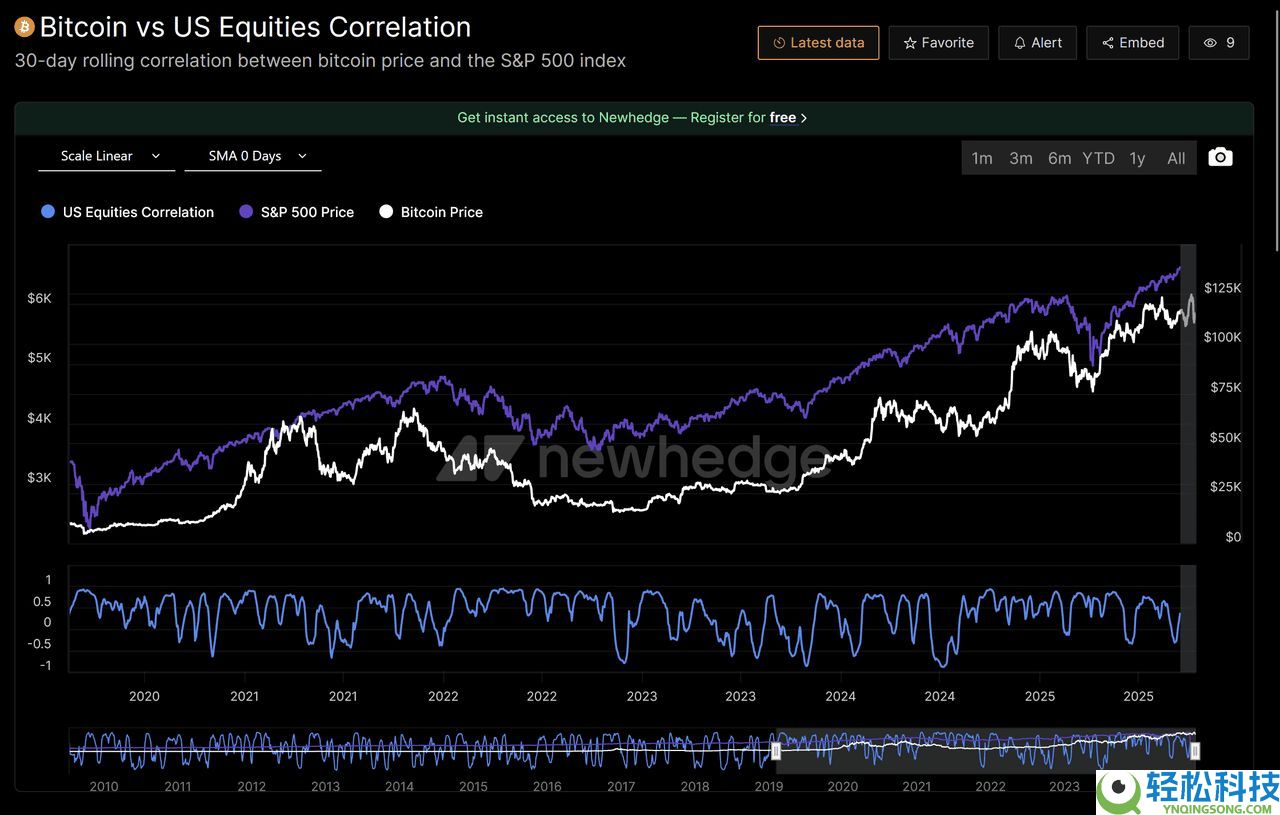Switch to the YTD time range
The width and height of the screenshot is (1280, 815).
click(1098, 158)
